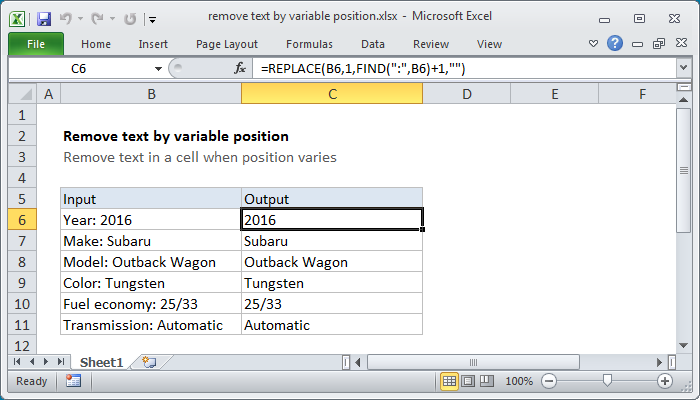Select column D header
700x400 pixels.
467,94
